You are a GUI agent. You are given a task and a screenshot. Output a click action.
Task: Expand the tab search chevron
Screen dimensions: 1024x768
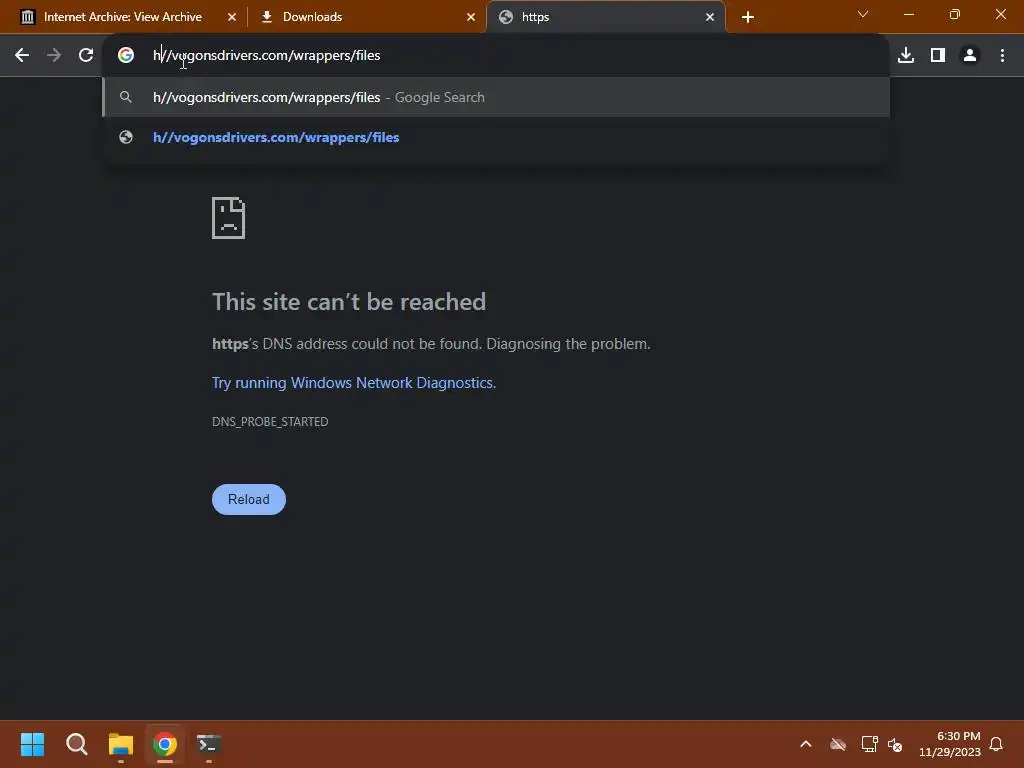(x=863, y=14)
